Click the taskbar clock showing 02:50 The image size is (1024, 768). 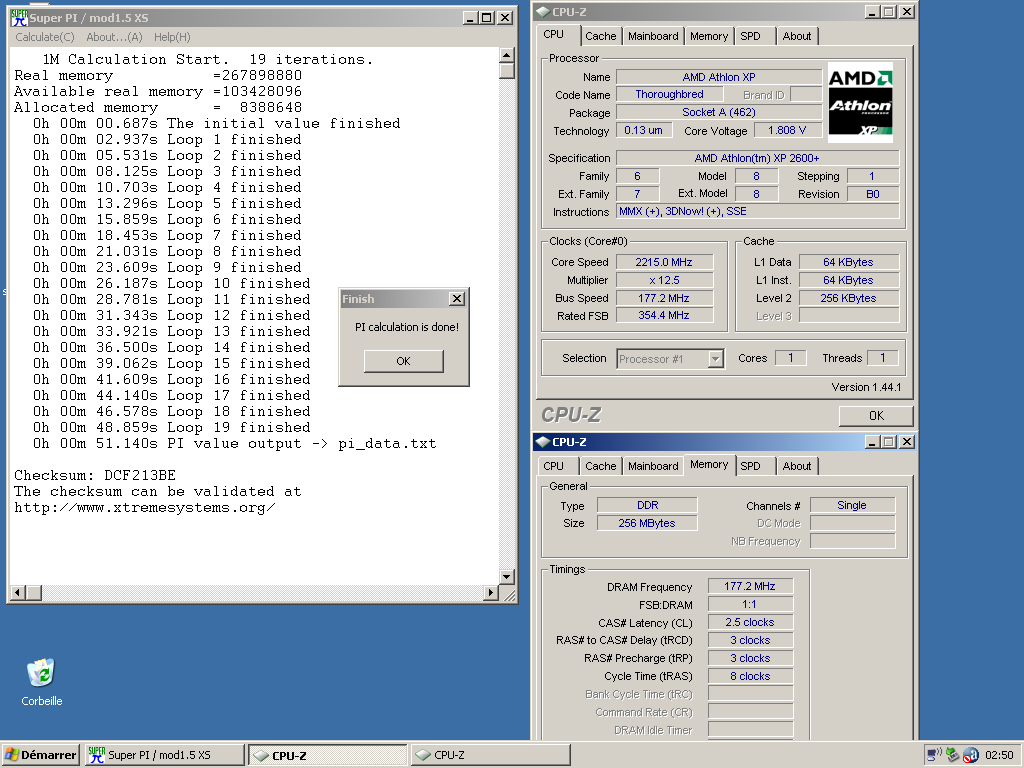point(999,755)
